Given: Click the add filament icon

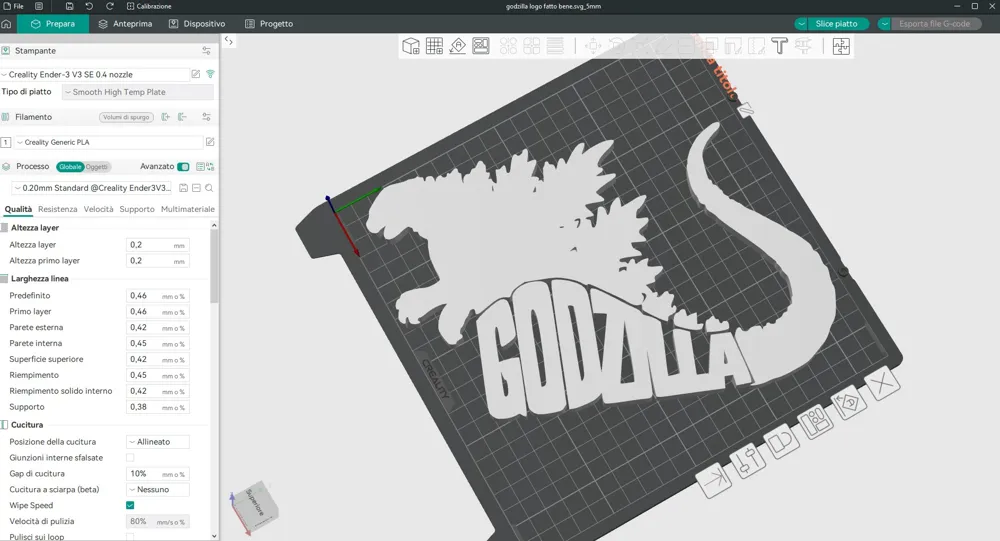Looking at the screenshot, I should click(166, 117).
